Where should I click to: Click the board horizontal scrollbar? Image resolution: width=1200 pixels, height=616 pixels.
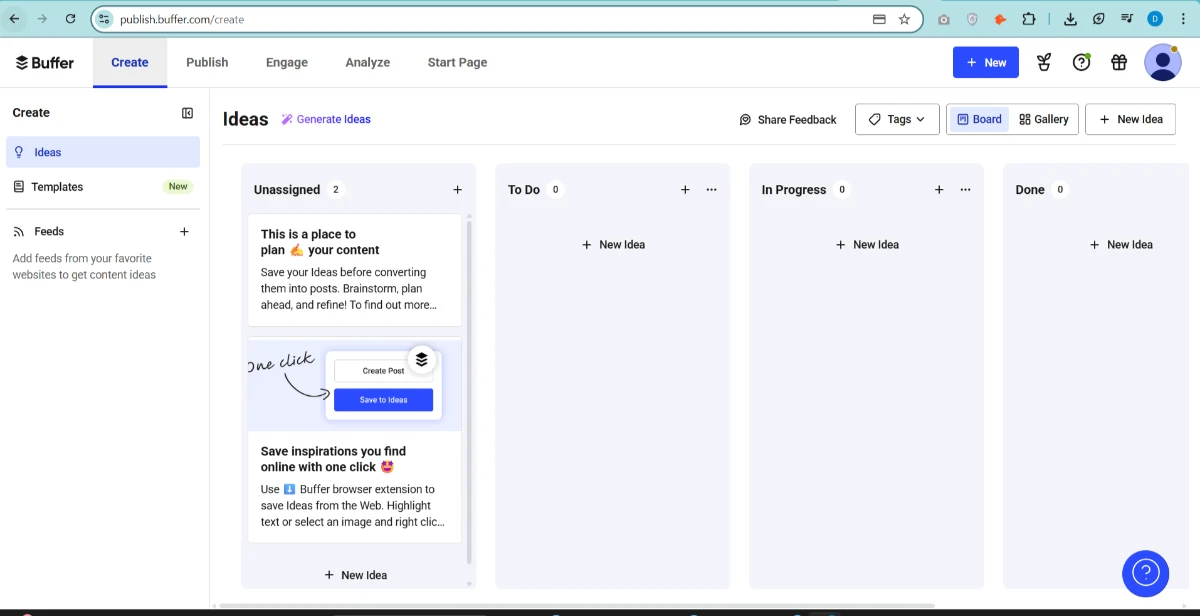577,605
